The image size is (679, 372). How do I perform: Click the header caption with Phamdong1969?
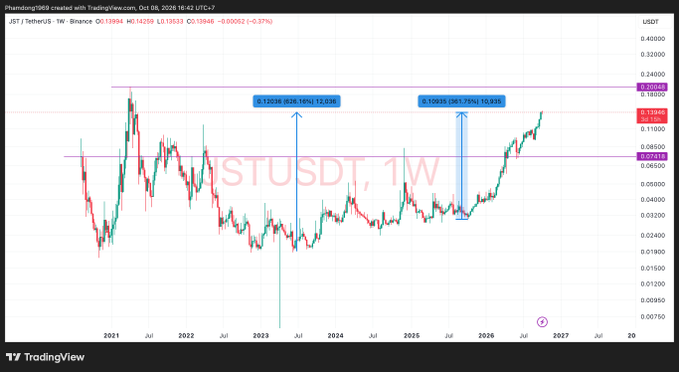(110, 8)
